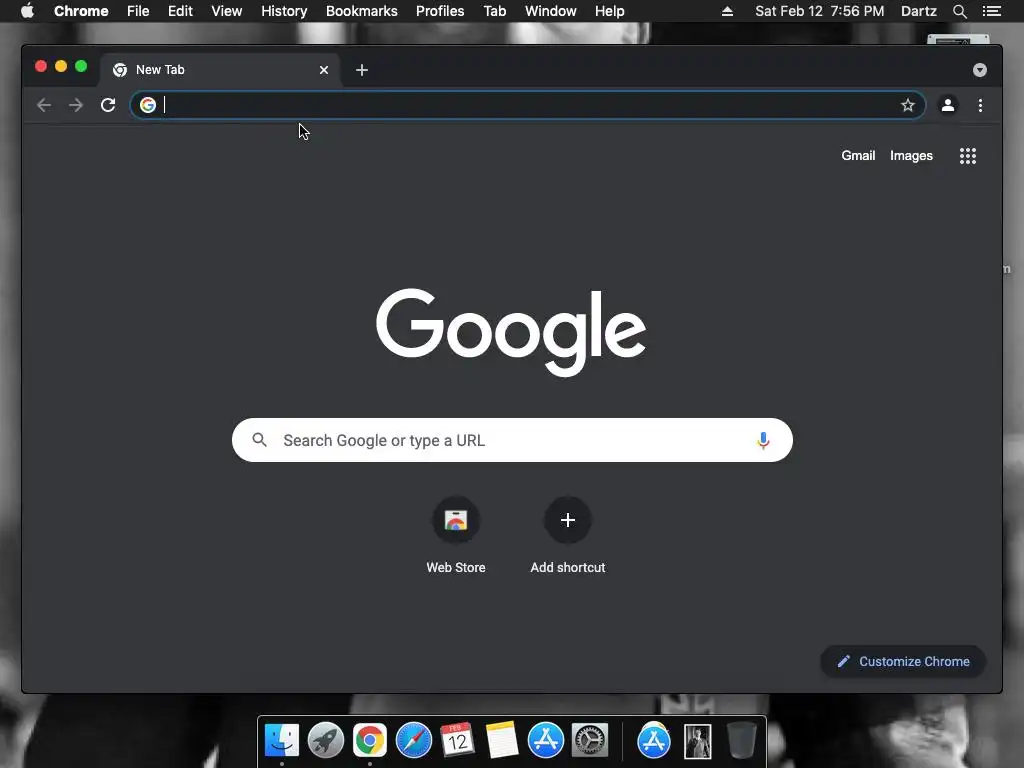This screenshot has height=768, width=1024.
Task: Click the Customize Chrome button
Action: point(903,662)
